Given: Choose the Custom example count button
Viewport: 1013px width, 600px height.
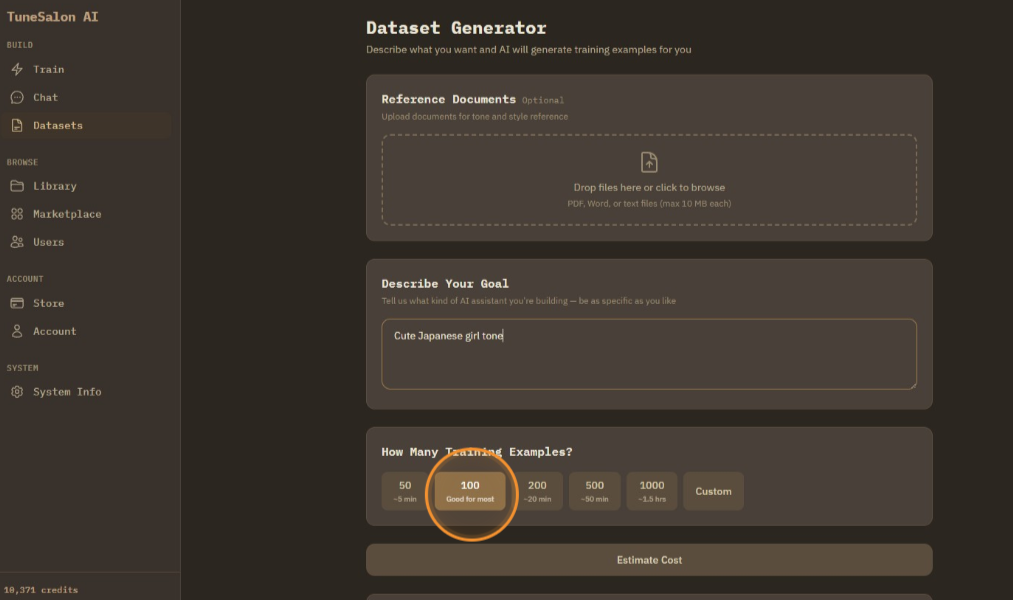Looking at the screenshot, I should coord(713,491).
